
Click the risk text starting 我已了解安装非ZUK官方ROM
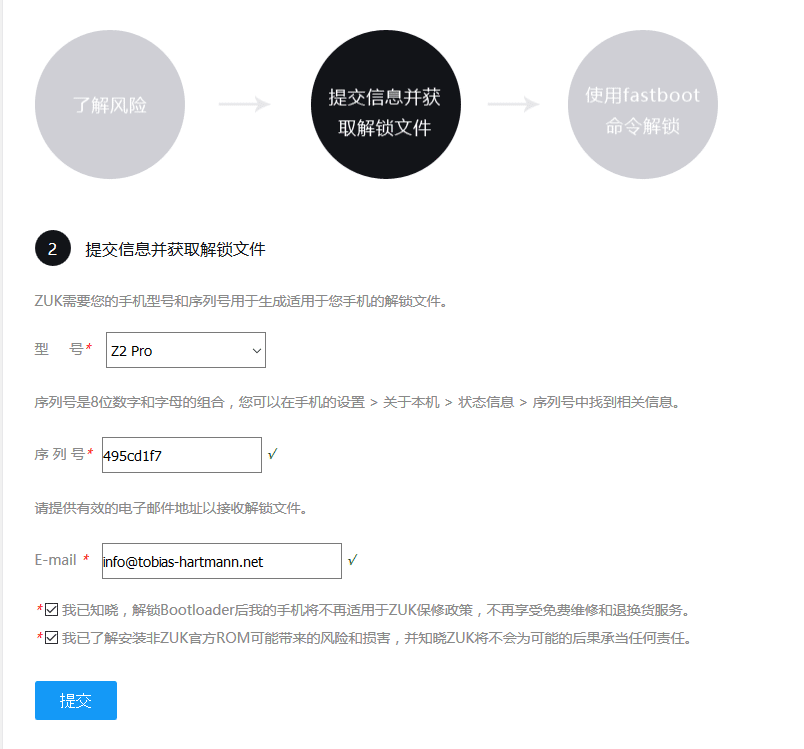pos(377,638)
